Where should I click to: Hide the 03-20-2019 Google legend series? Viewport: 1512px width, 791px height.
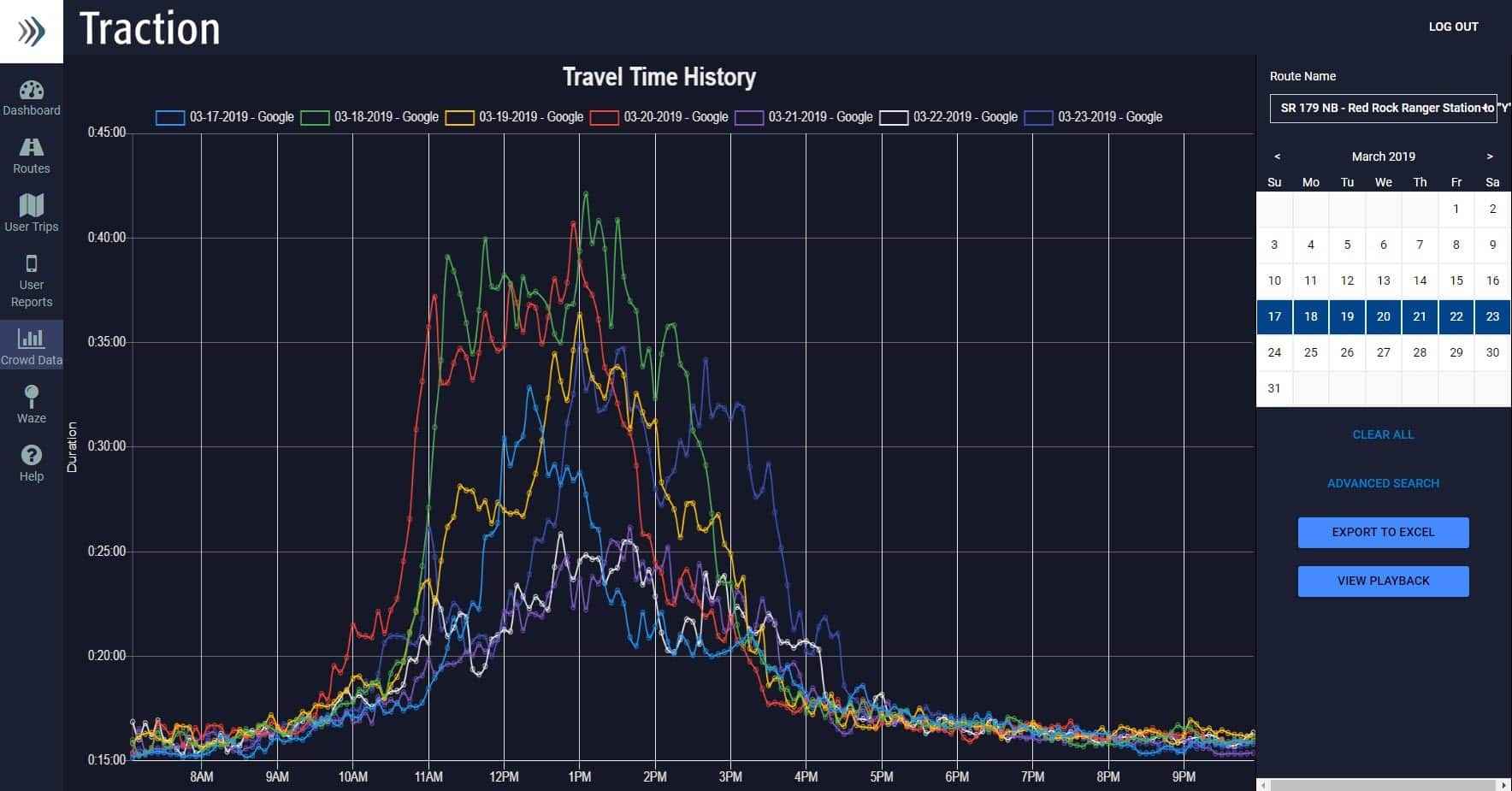coord(659,117)
